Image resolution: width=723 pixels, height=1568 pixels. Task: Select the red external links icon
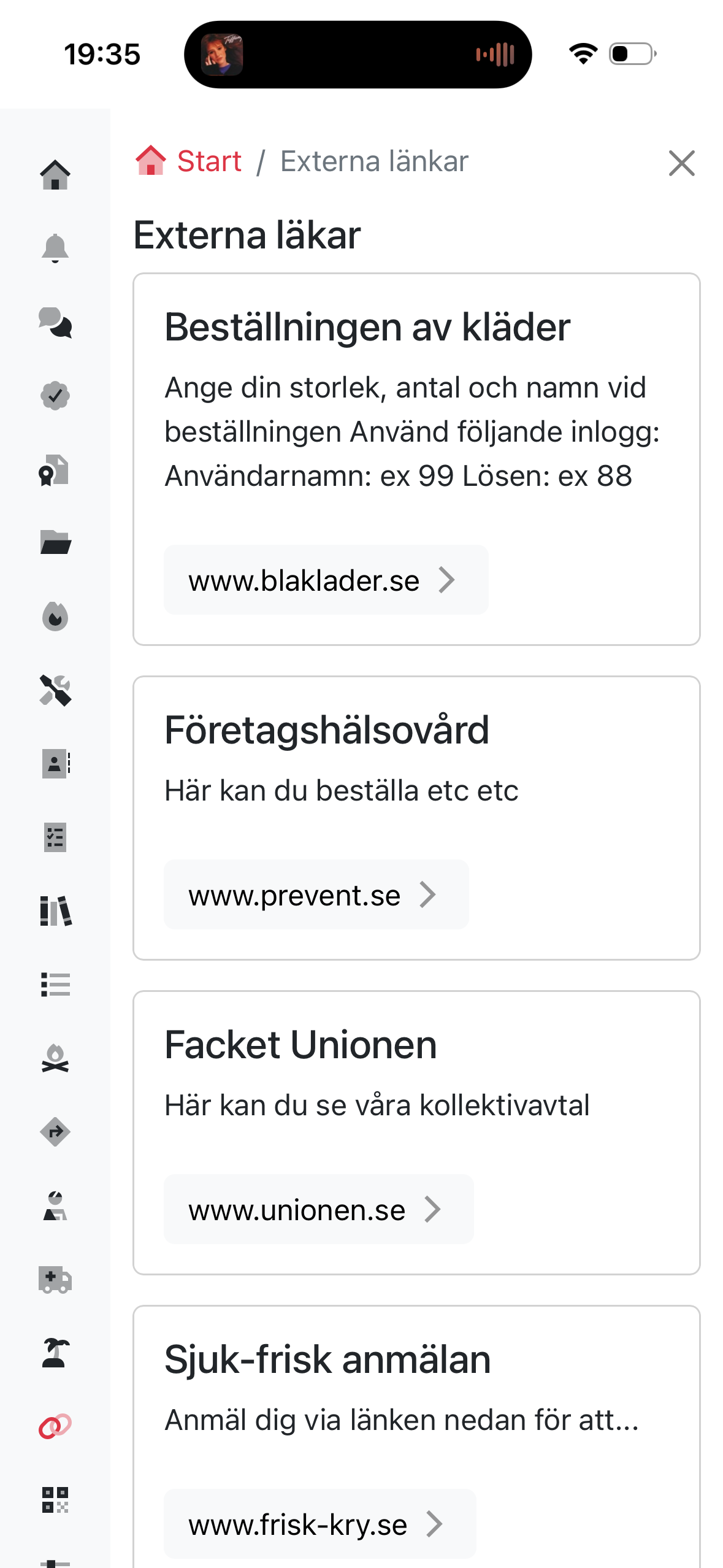pyautogui.click(x=55, y=1426)
